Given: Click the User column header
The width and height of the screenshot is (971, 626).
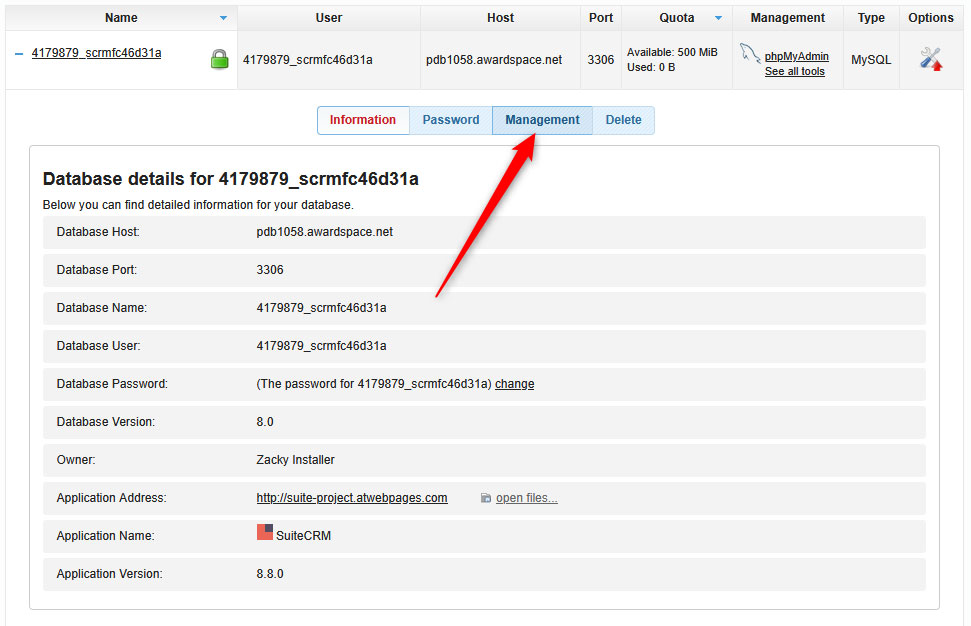Looking at the screenshot, I should (329, 18).
